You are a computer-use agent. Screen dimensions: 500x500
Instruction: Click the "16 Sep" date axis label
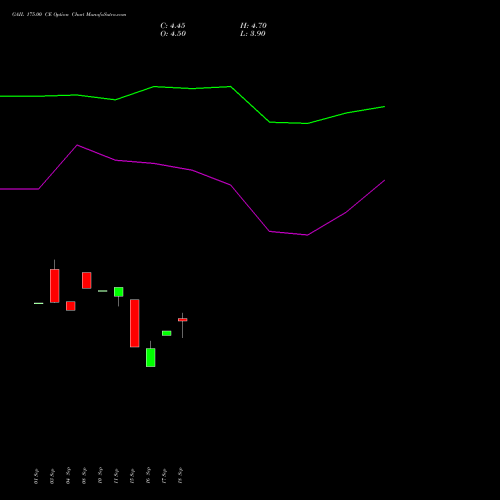(x=148, y=476)
